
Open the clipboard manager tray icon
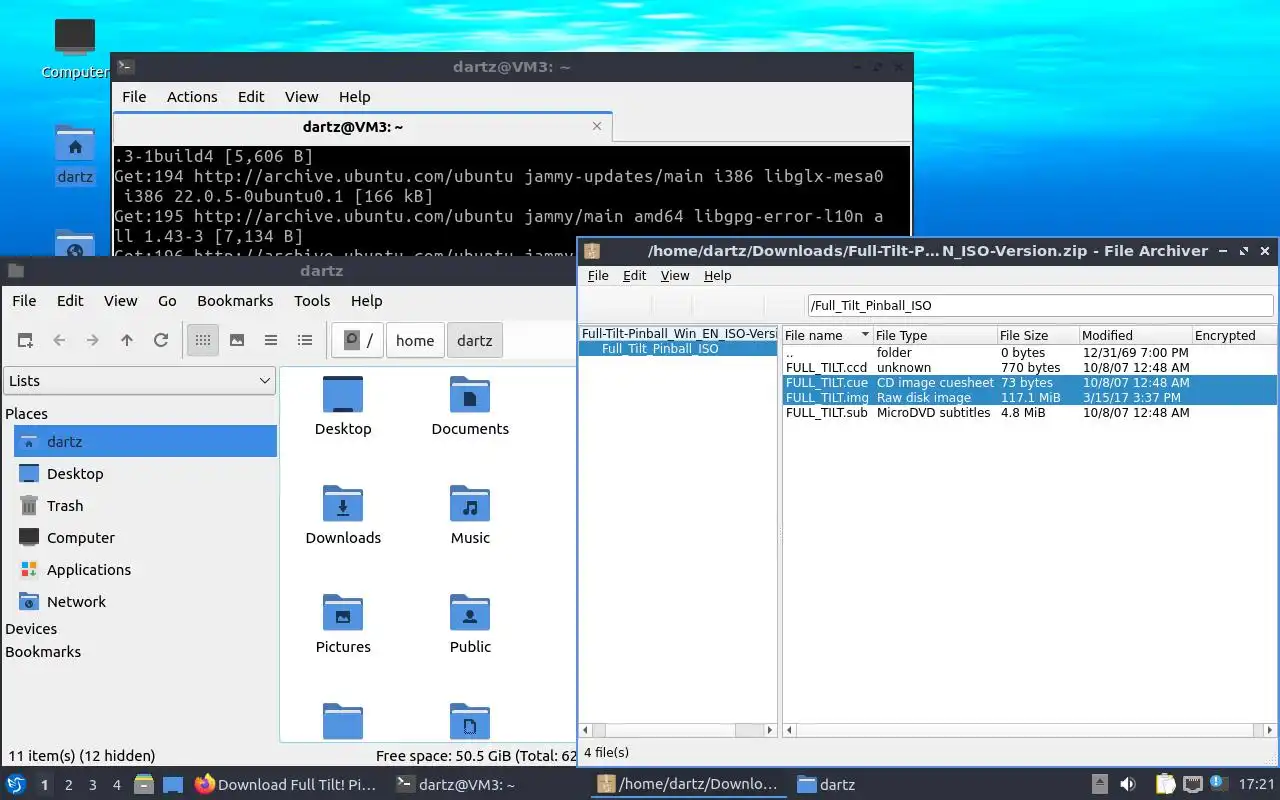click(1165, 784)
